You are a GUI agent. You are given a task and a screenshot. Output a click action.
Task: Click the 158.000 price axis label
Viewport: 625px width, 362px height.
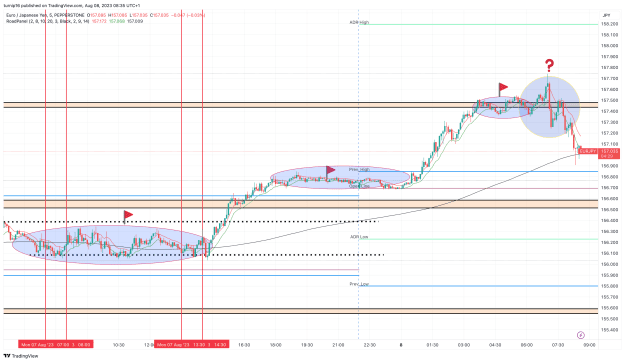click(x=609, y=46)
